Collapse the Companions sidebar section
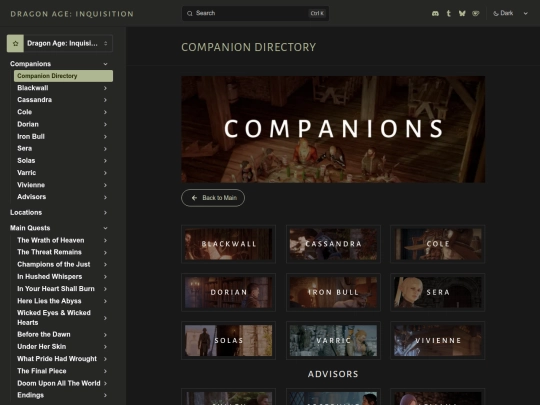 [x=105, y=64]
